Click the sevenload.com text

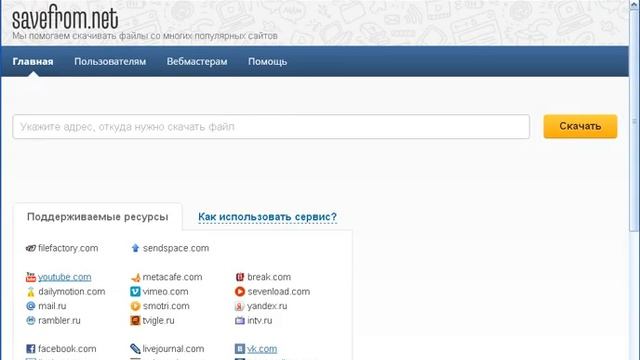[x=279, y=292]
